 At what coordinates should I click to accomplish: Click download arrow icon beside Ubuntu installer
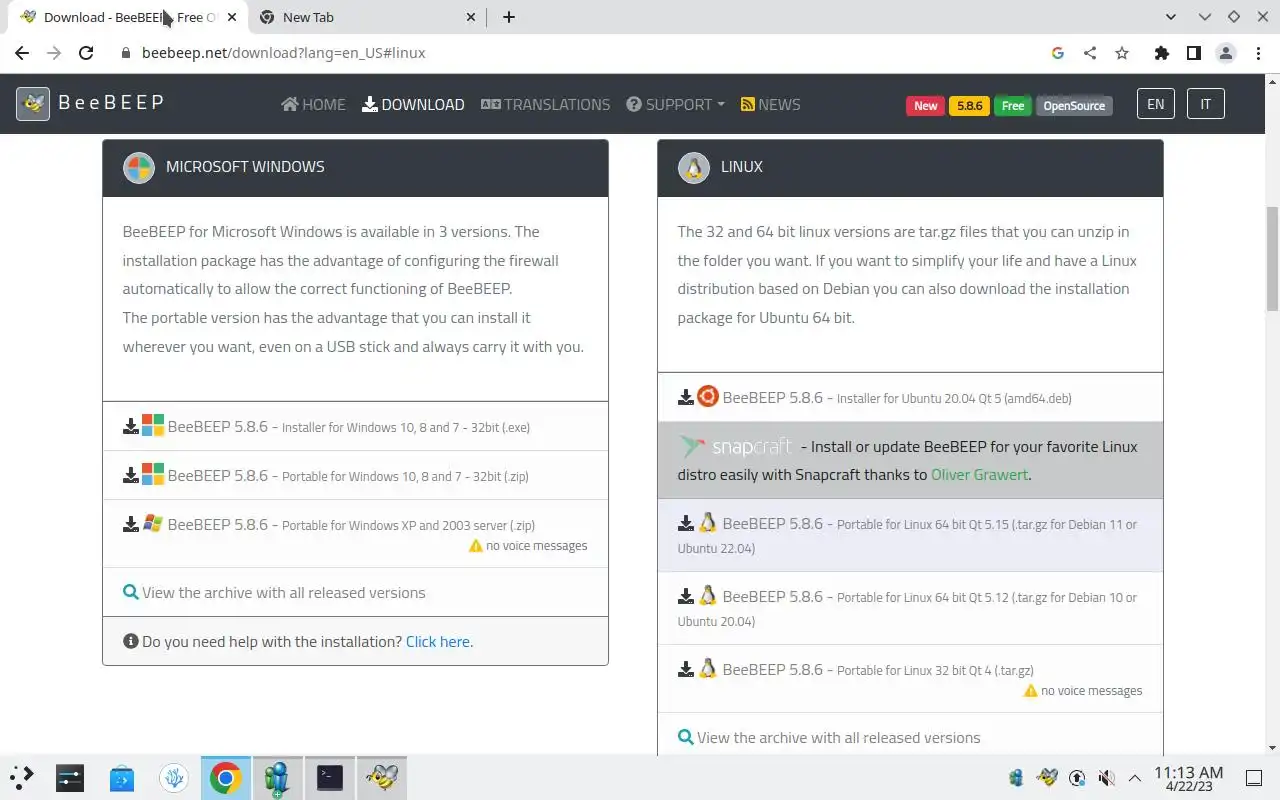[685, 397]
